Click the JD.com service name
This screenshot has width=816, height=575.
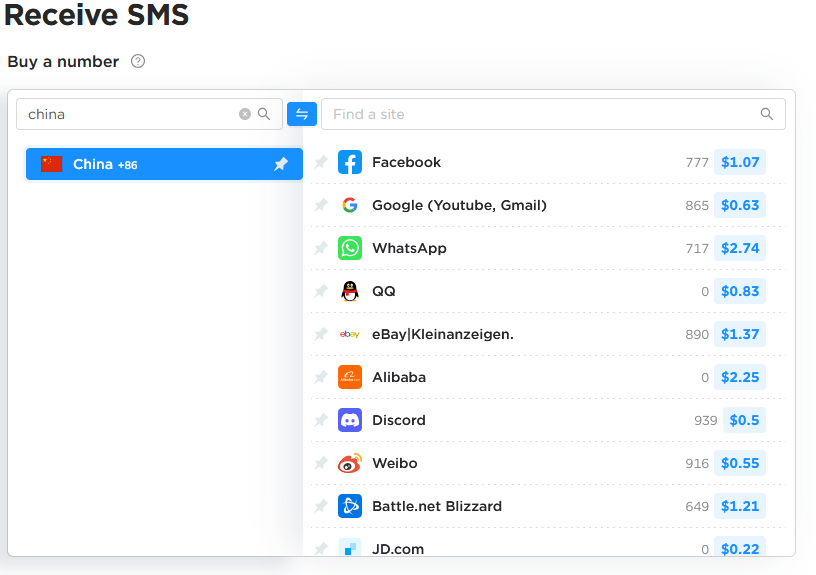[398, 549]
